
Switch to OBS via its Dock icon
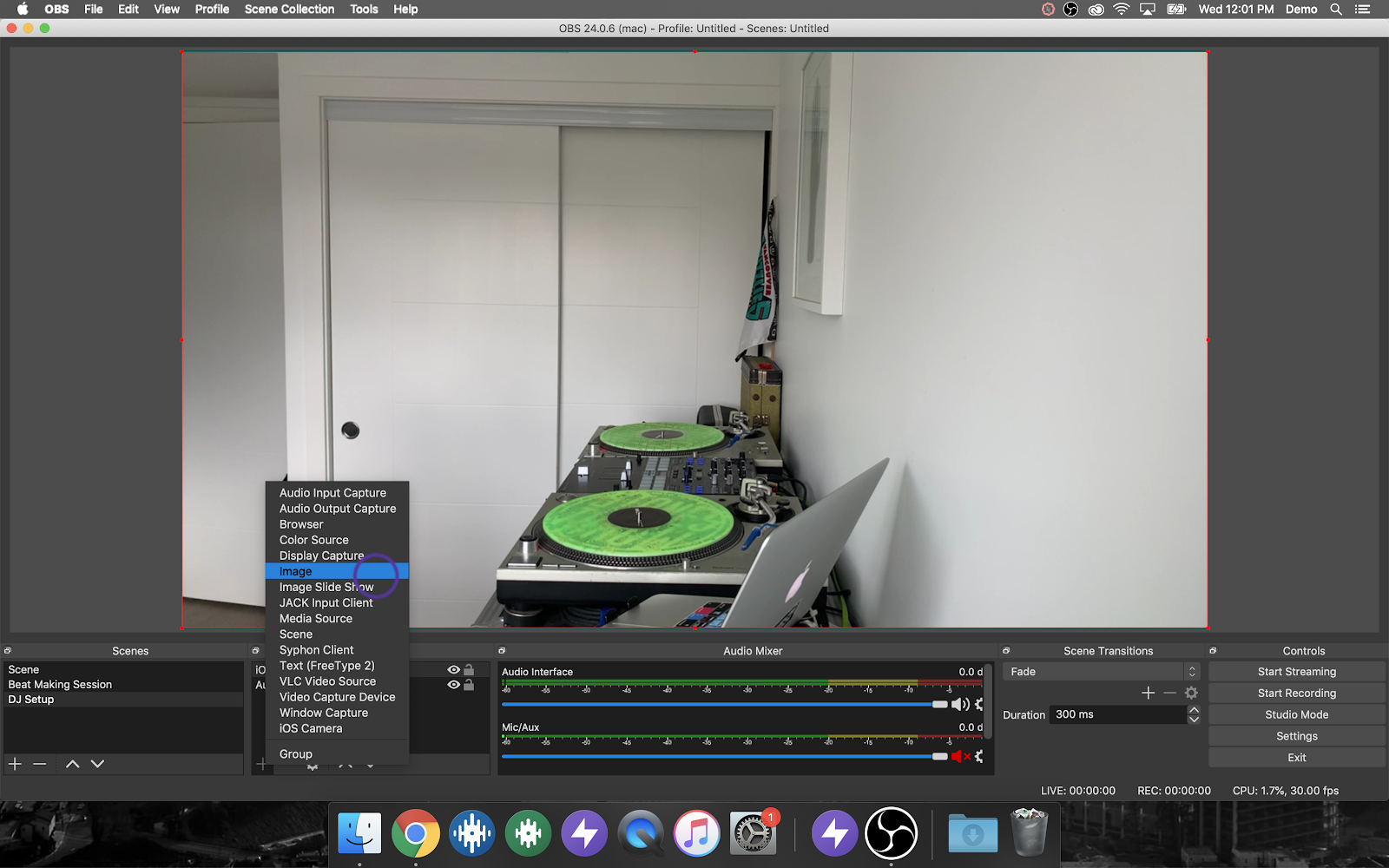[x=892, y=833]
